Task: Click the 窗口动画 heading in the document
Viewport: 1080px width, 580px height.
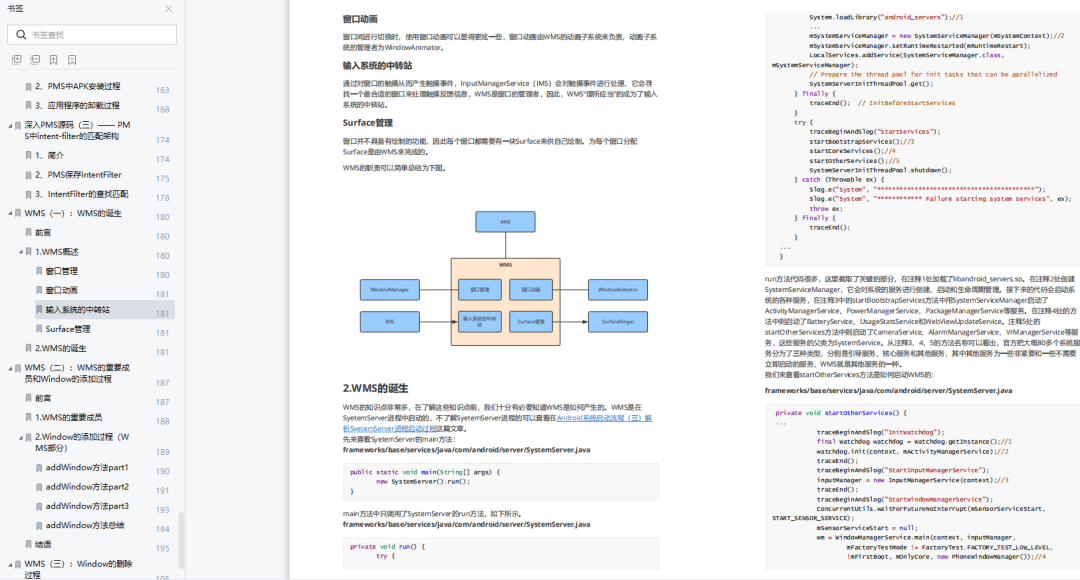Action: (360, 19)
